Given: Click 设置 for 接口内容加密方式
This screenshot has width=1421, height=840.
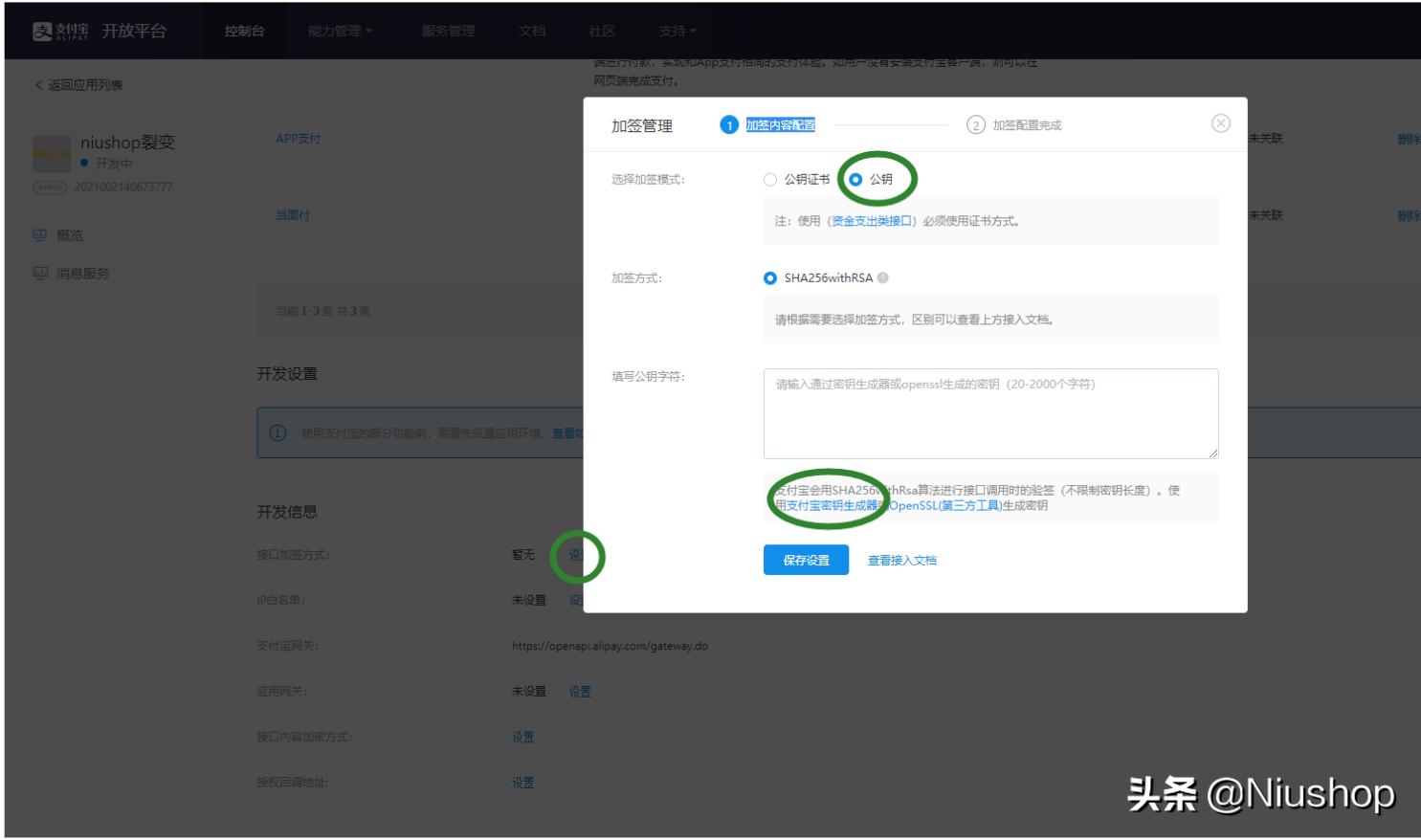Looking at the screenshot, I should pyautogui.click(x=522, y=737).
